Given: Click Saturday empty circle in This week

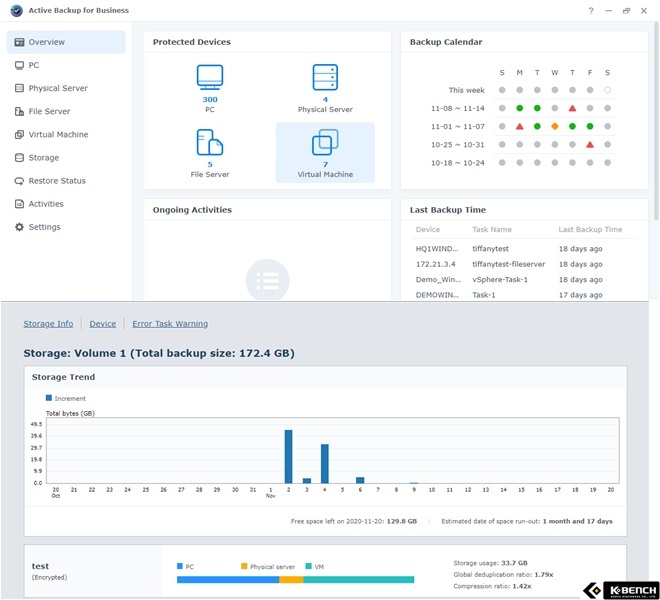Looking at the screenshot, I should click(x=607, y=90).
